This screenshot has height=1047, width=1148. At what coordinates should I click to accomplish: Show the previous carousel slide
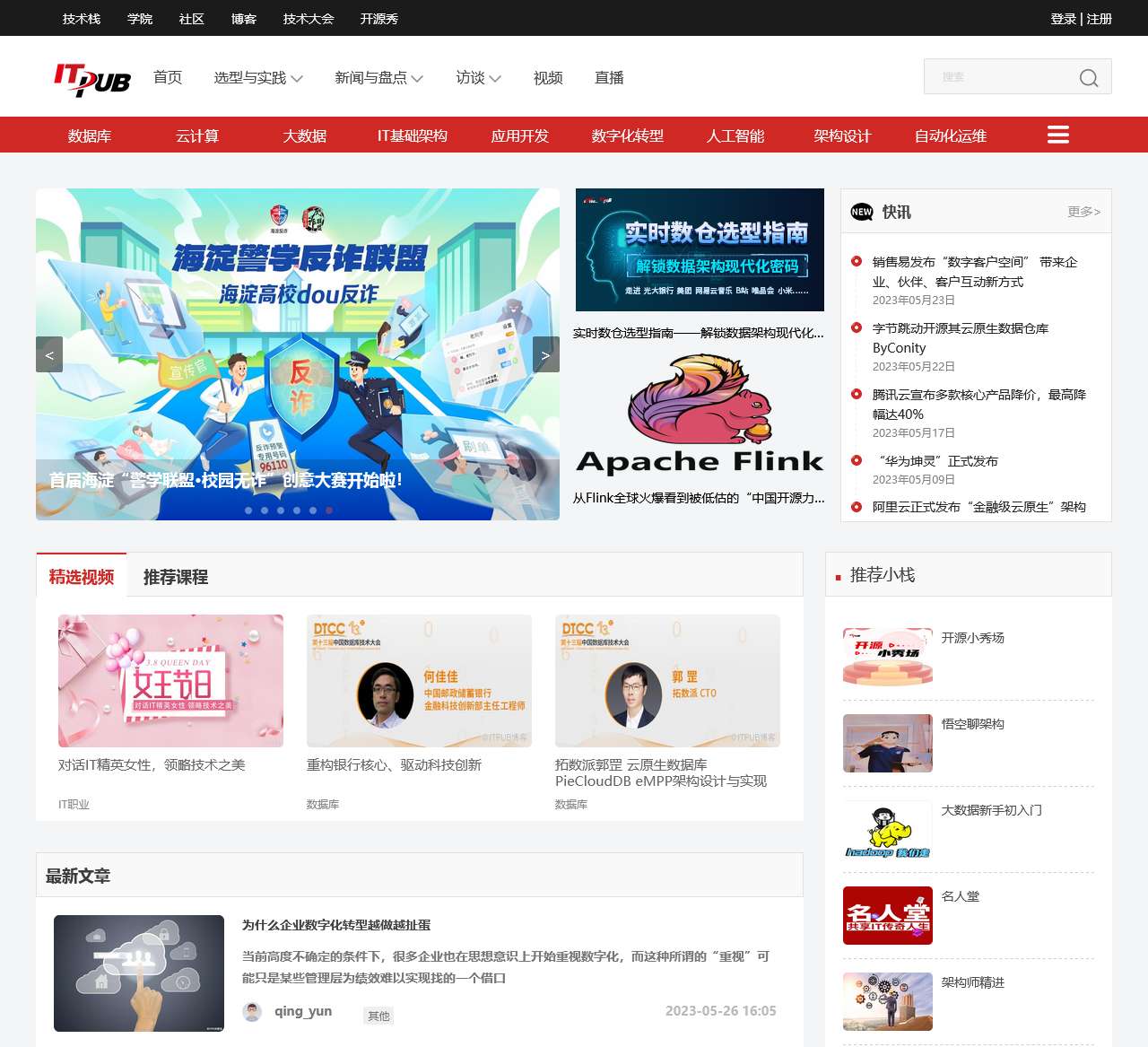coord(49,354)
